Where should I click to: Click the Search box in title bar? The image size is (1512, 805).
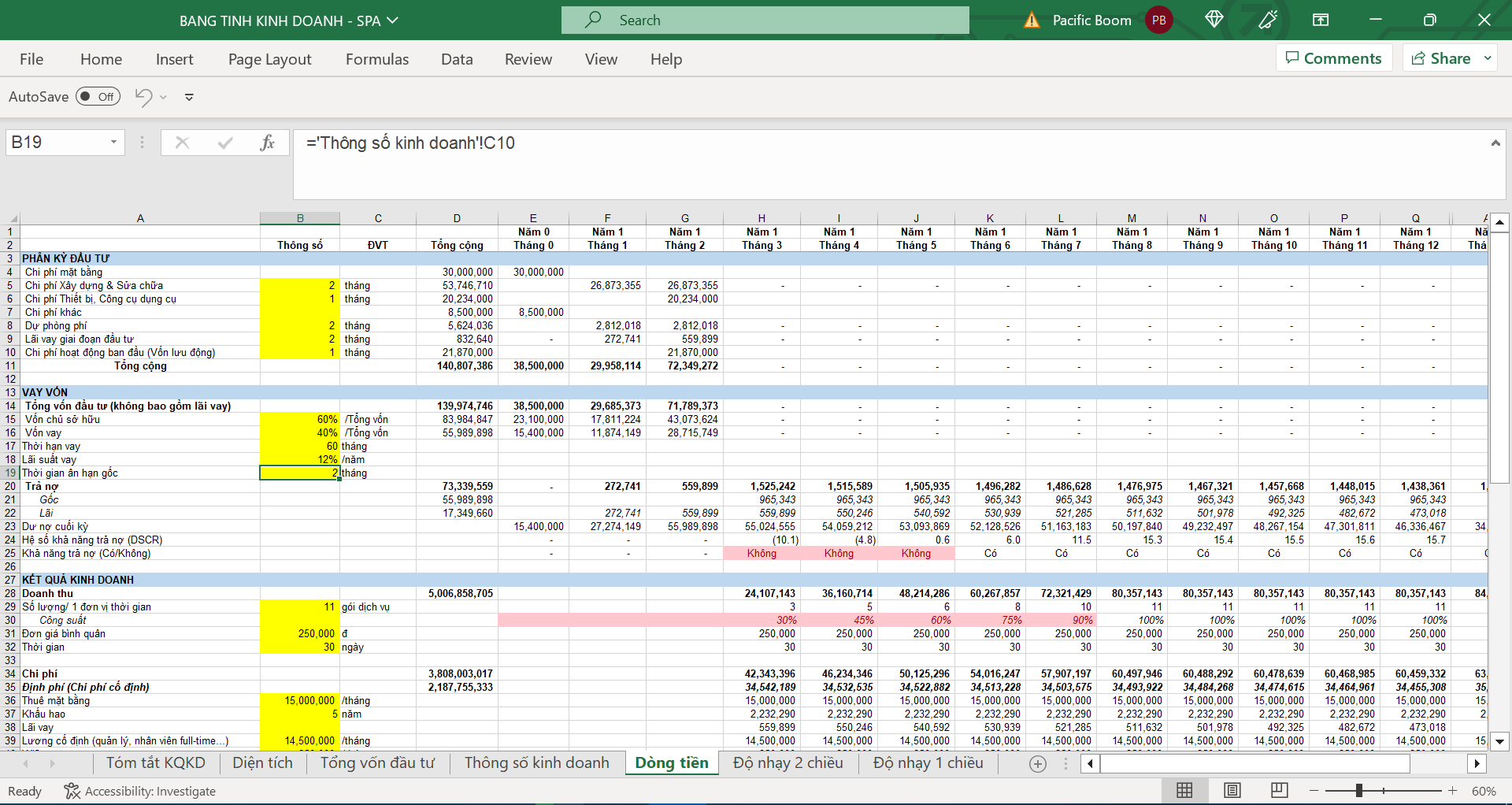pos(765,20)
